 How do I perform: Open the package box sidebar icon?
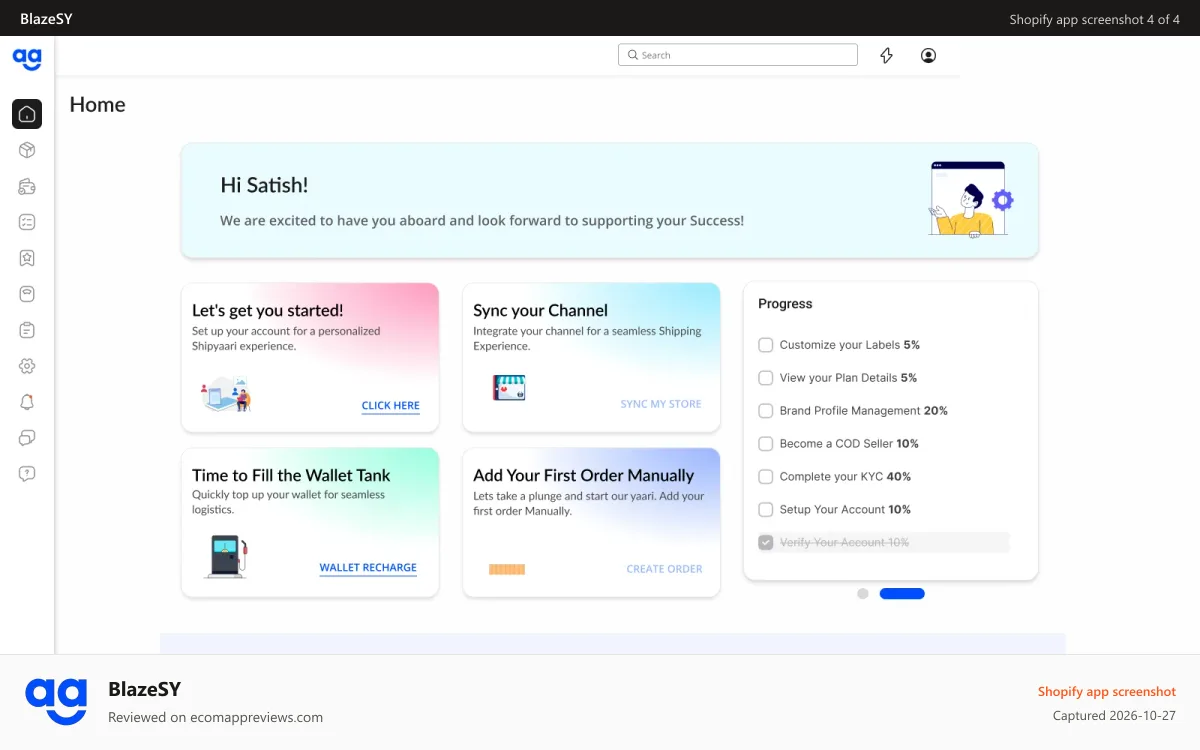[27, 150]
